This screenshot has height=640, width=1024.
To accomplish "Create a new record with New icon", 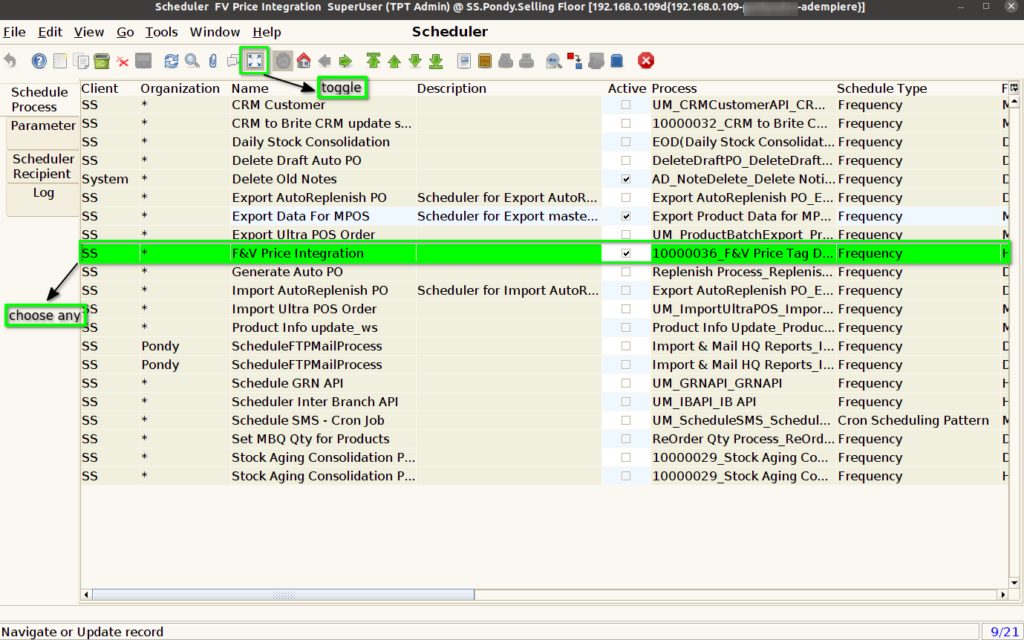I will pos(60,61).
